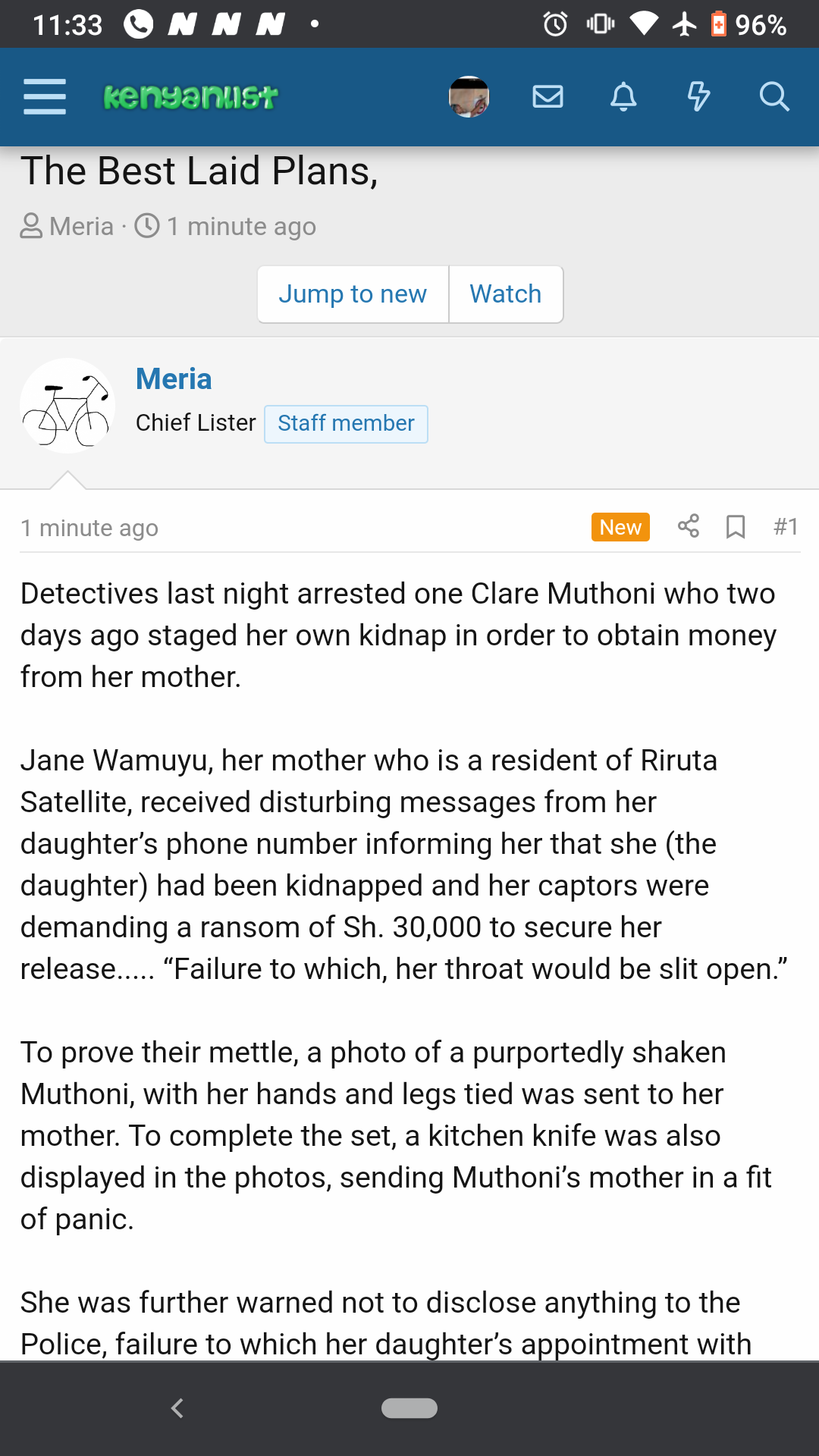The width and height of the screenshot is (819, 1456).
Task: Open the inbox envelope icon
Action: [548, 97]
